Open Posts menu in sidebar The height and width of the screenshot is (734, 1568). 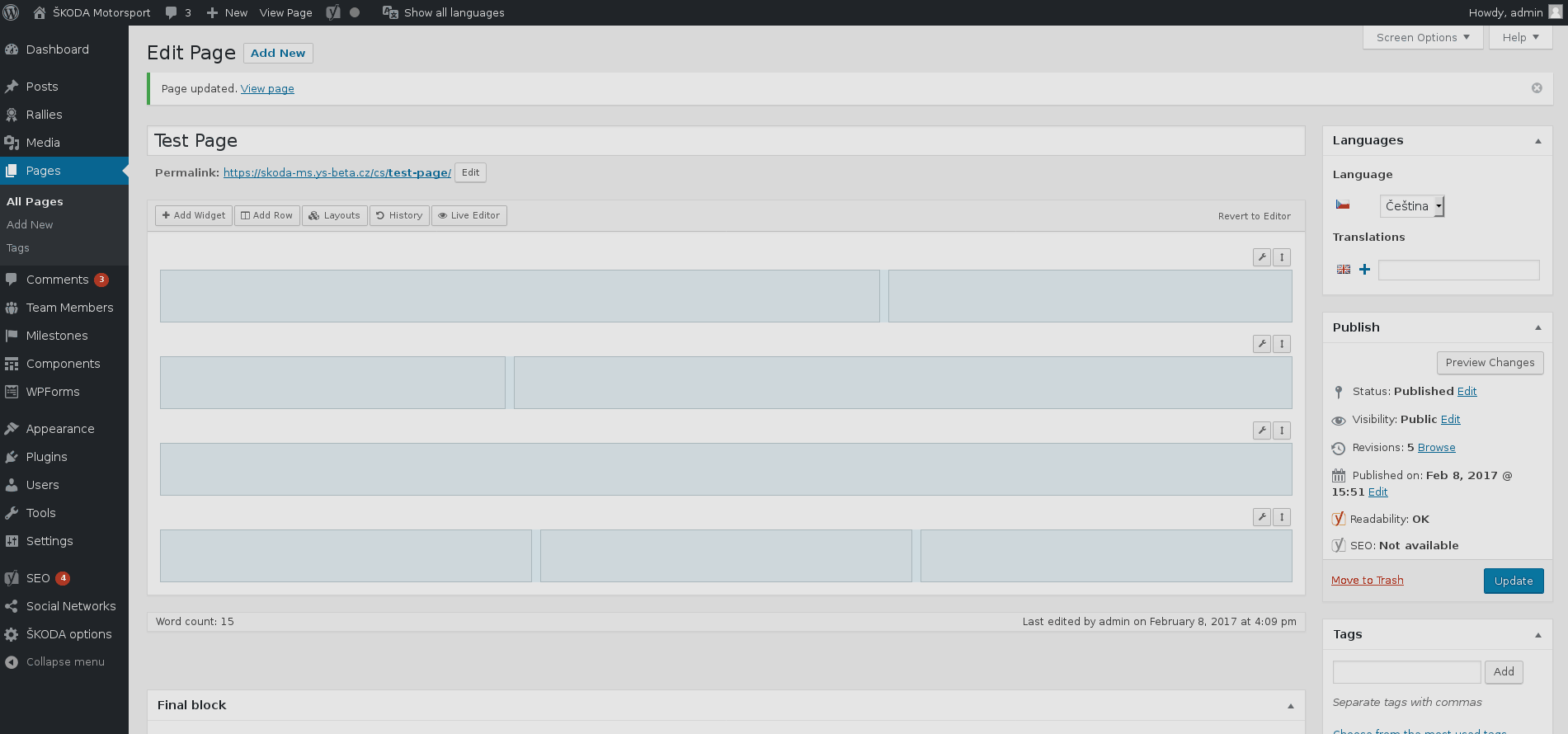64,87
